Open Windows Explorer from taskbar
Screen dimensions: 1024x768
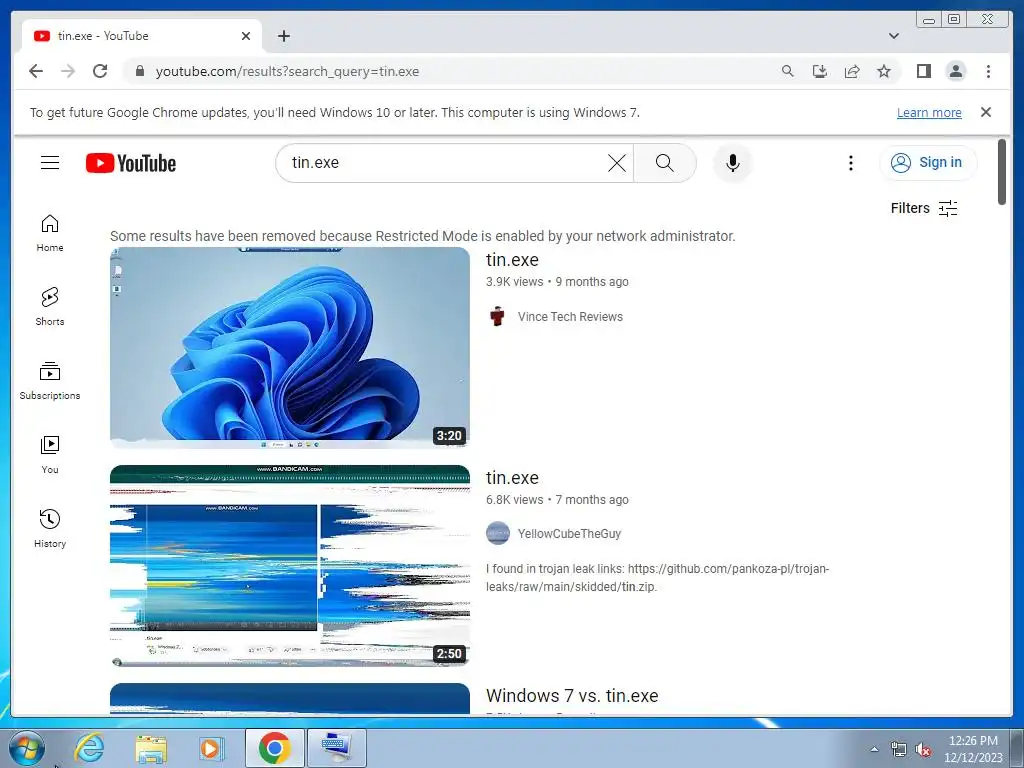coord(150,748)
